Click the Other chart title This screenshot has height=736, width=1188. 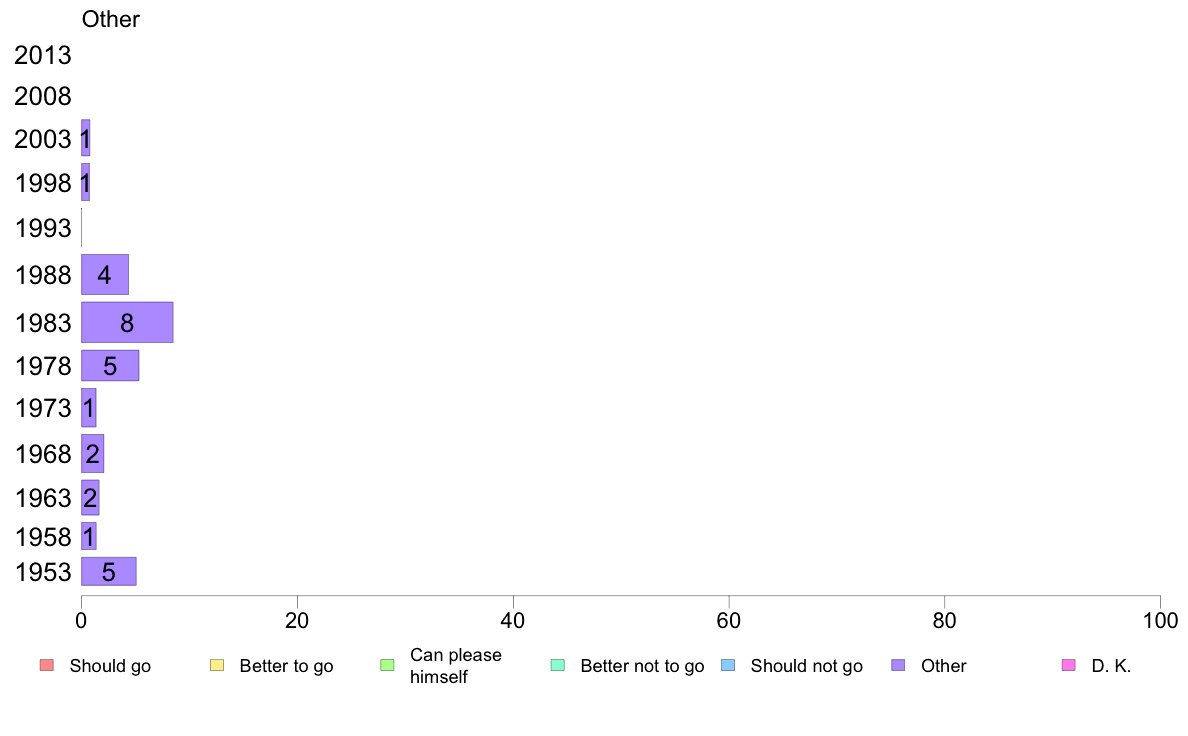[x=111, y=19]
